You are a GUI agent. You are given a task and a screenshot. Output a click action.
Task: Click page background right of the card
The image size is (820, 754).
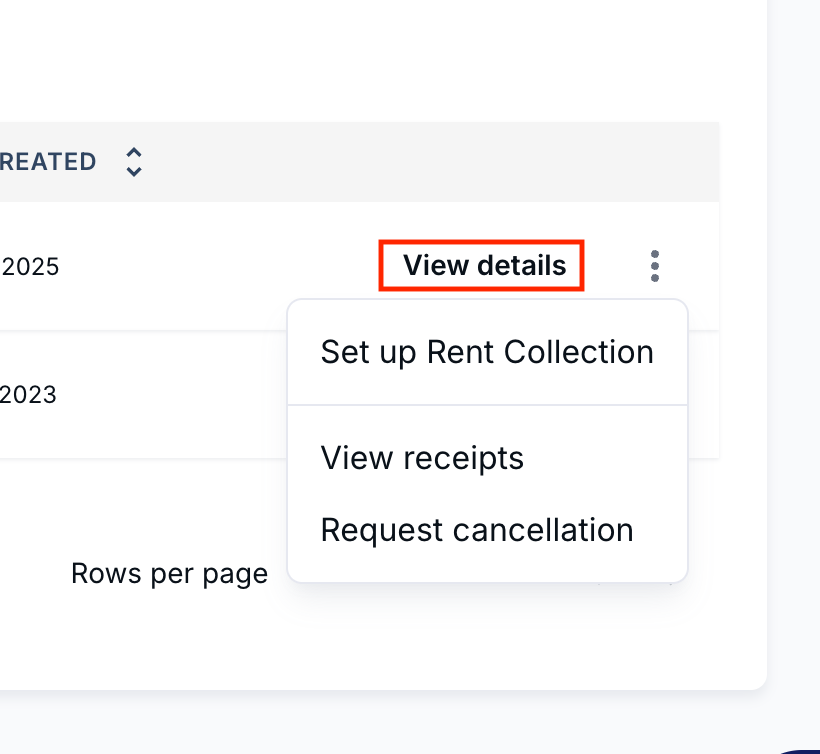[x=794, y=314]
